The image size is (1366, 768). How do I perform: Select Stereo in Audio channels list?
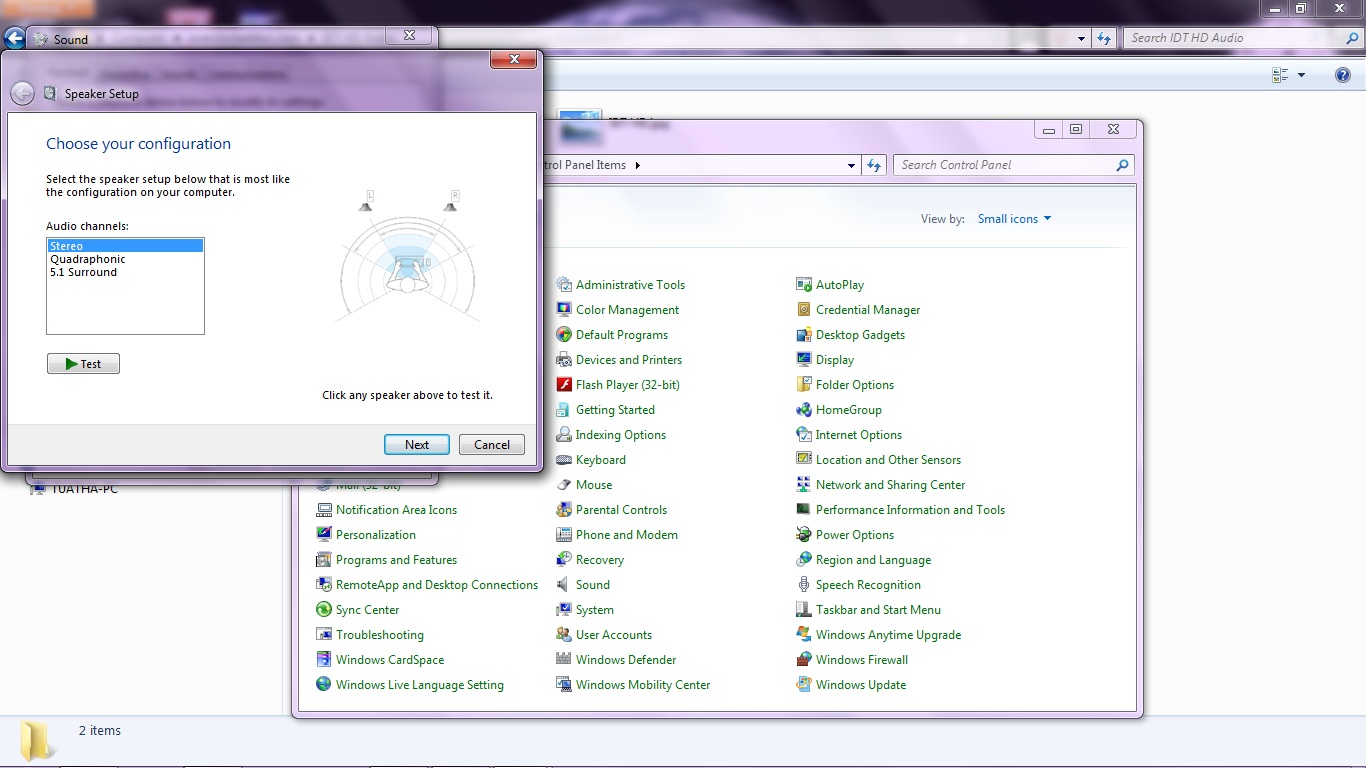point(125,246)
